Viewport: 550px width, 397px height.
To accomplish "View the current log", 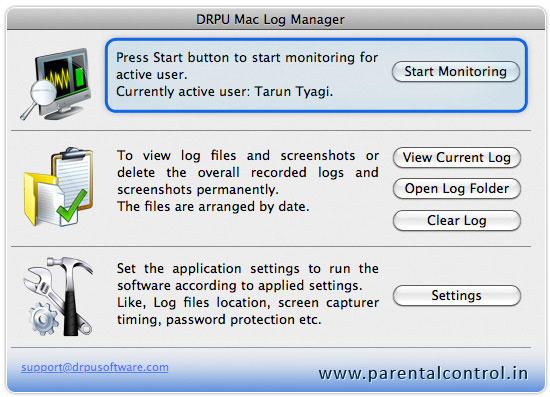I will [x=457, y=157].
